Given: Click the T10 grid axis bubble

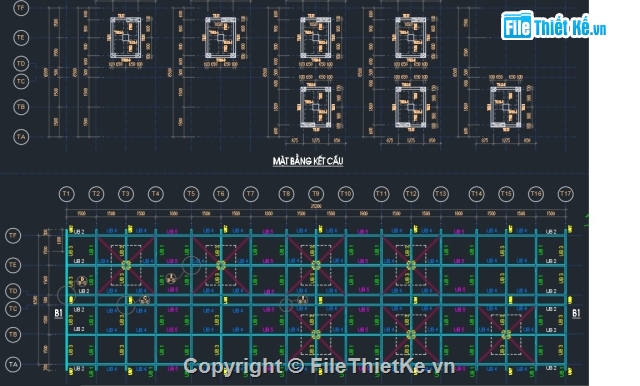Looking at the screenshot, I should 346,194.
